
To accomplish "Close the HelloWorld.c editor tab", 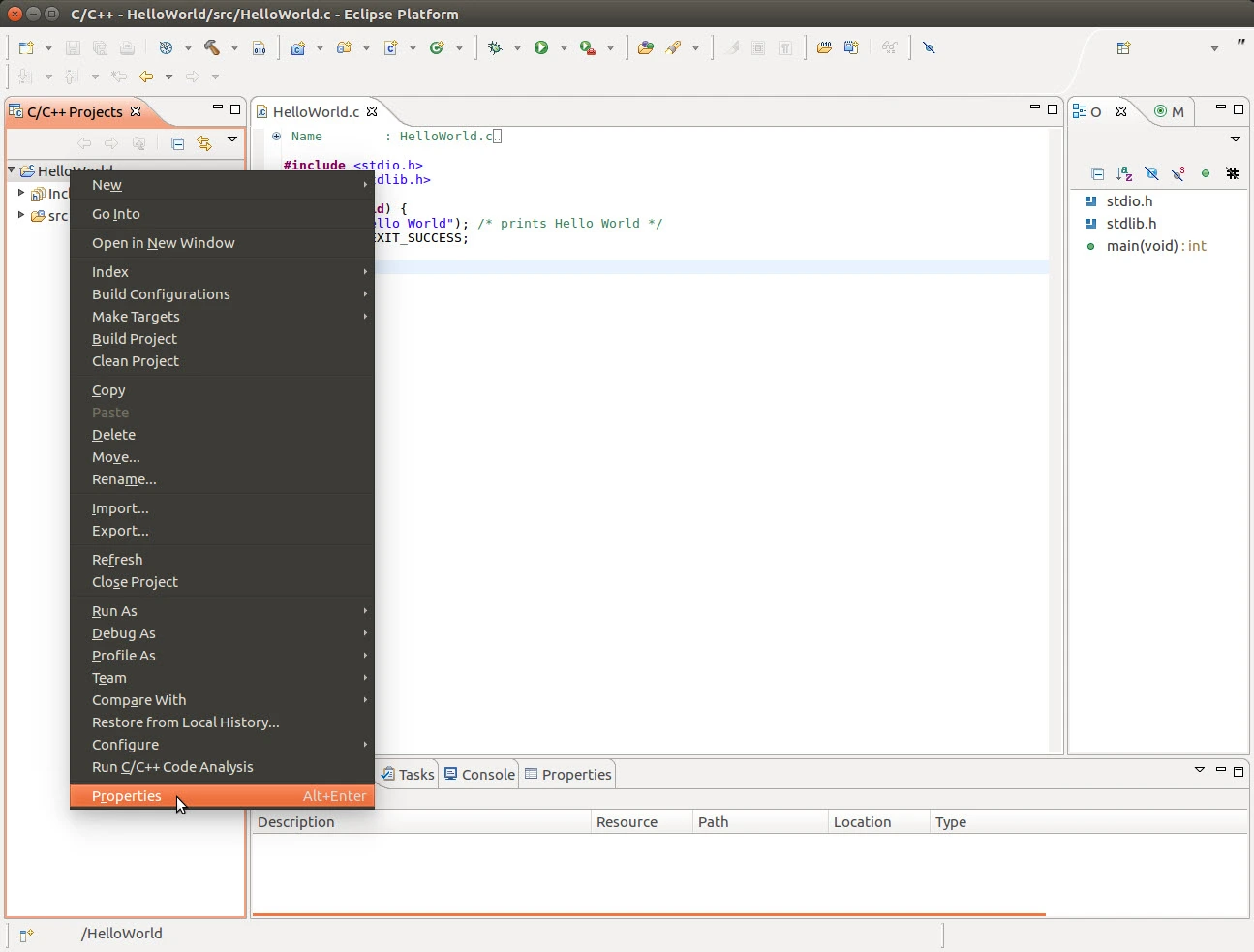I will click(372, 111).
